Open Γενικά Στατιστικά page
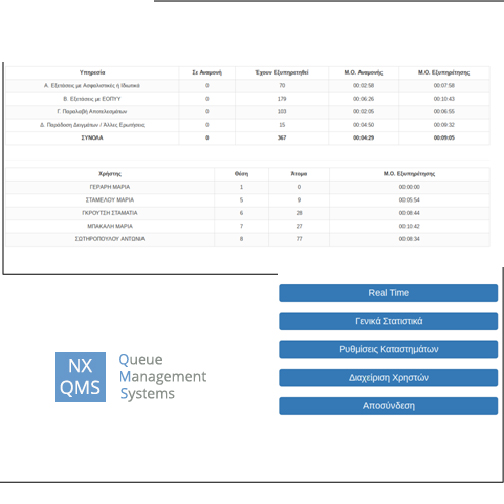The height and width of the screenshot is (504, 504). (389, 321)
